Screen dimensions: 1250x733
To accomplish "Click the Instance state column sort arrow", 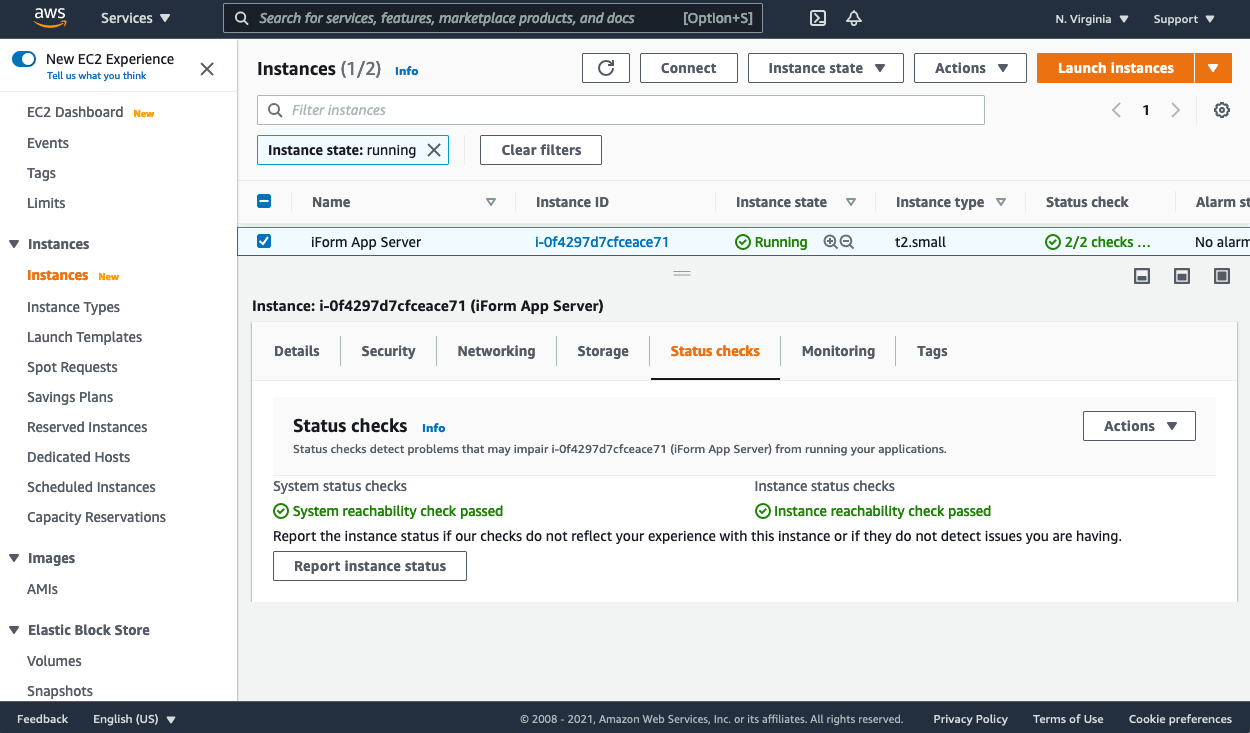I will tap(851, 202).
